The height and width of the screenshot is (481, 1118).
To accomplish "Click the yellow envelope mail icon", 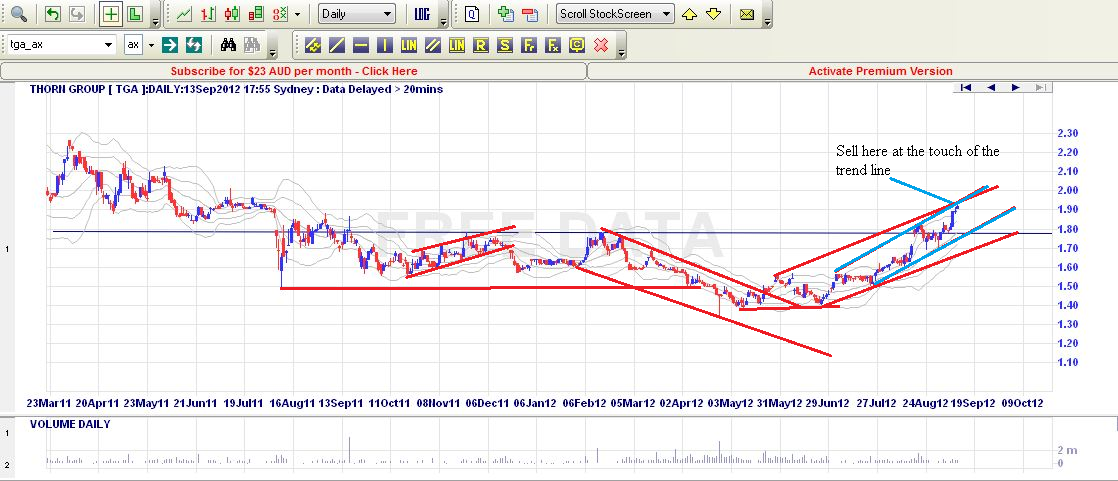I will 747,14.
